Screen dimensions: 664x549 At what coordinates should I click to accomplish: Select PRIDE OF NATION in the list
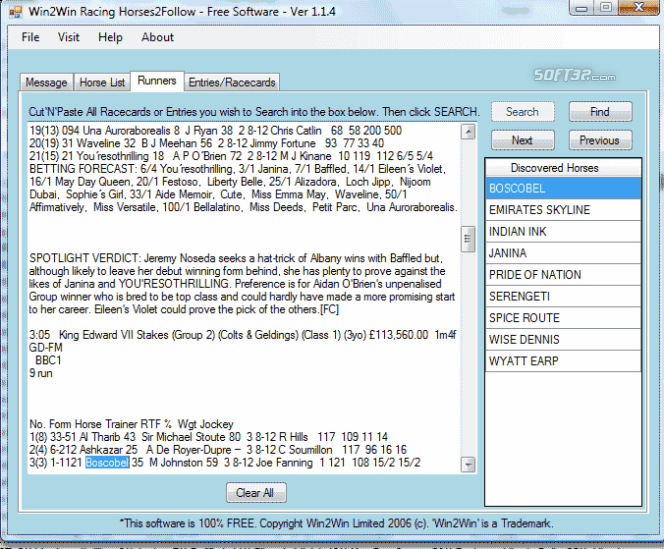(563, 274)
